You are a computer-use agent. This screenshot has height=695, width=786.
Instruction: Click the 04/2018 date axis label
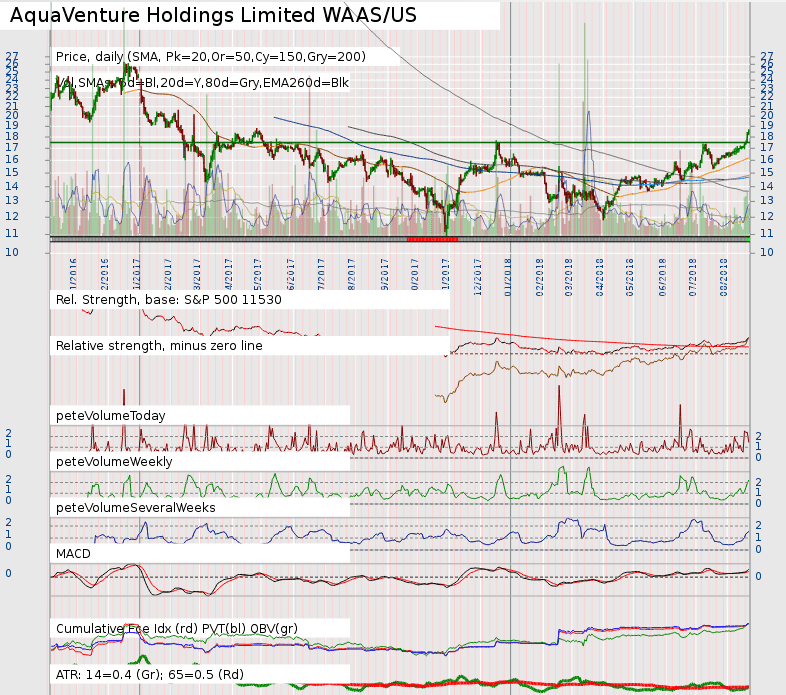point(600,277)
